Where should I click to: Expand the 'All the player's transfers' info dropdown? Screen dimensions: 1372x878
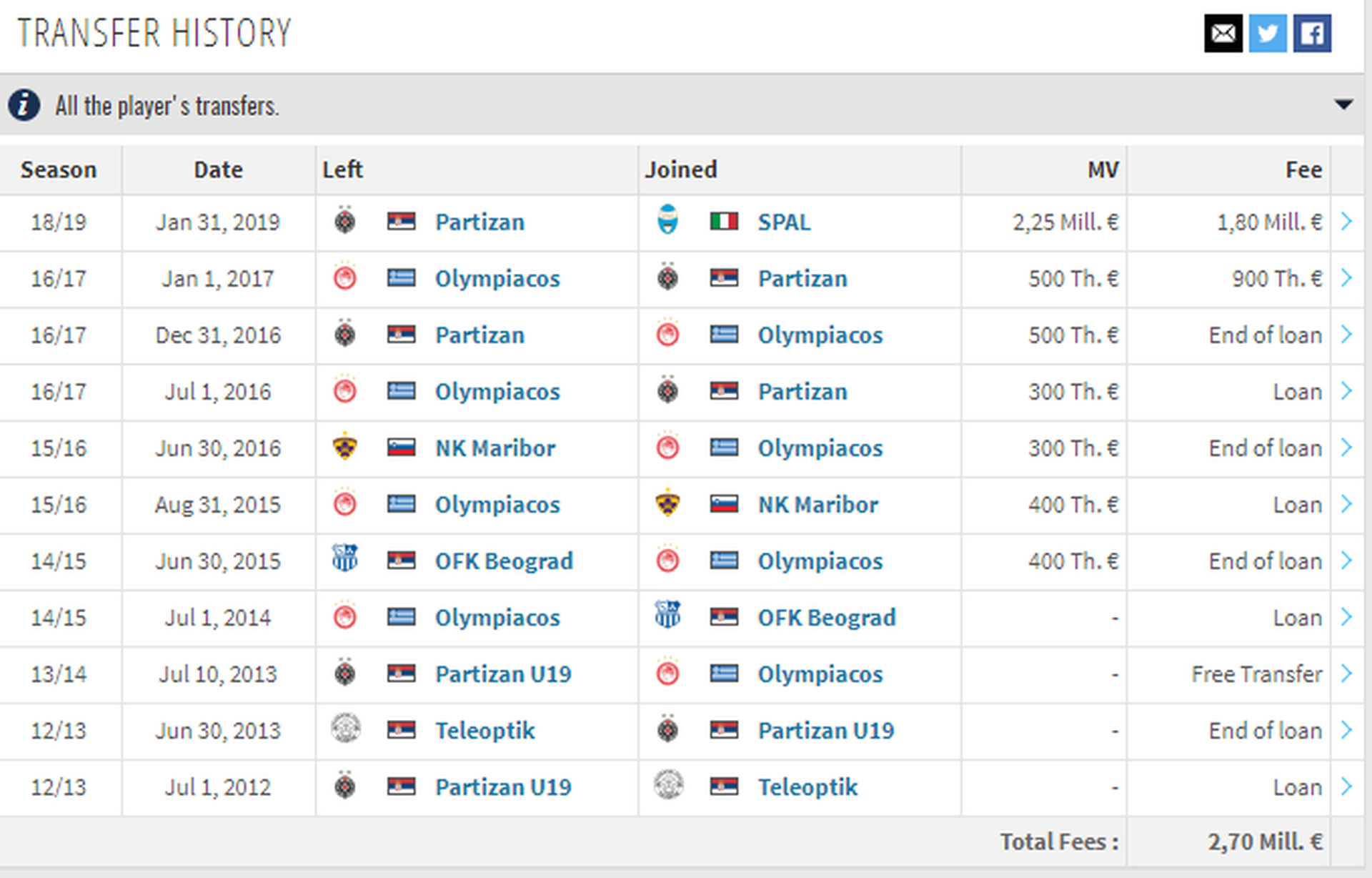(1343, 105)
